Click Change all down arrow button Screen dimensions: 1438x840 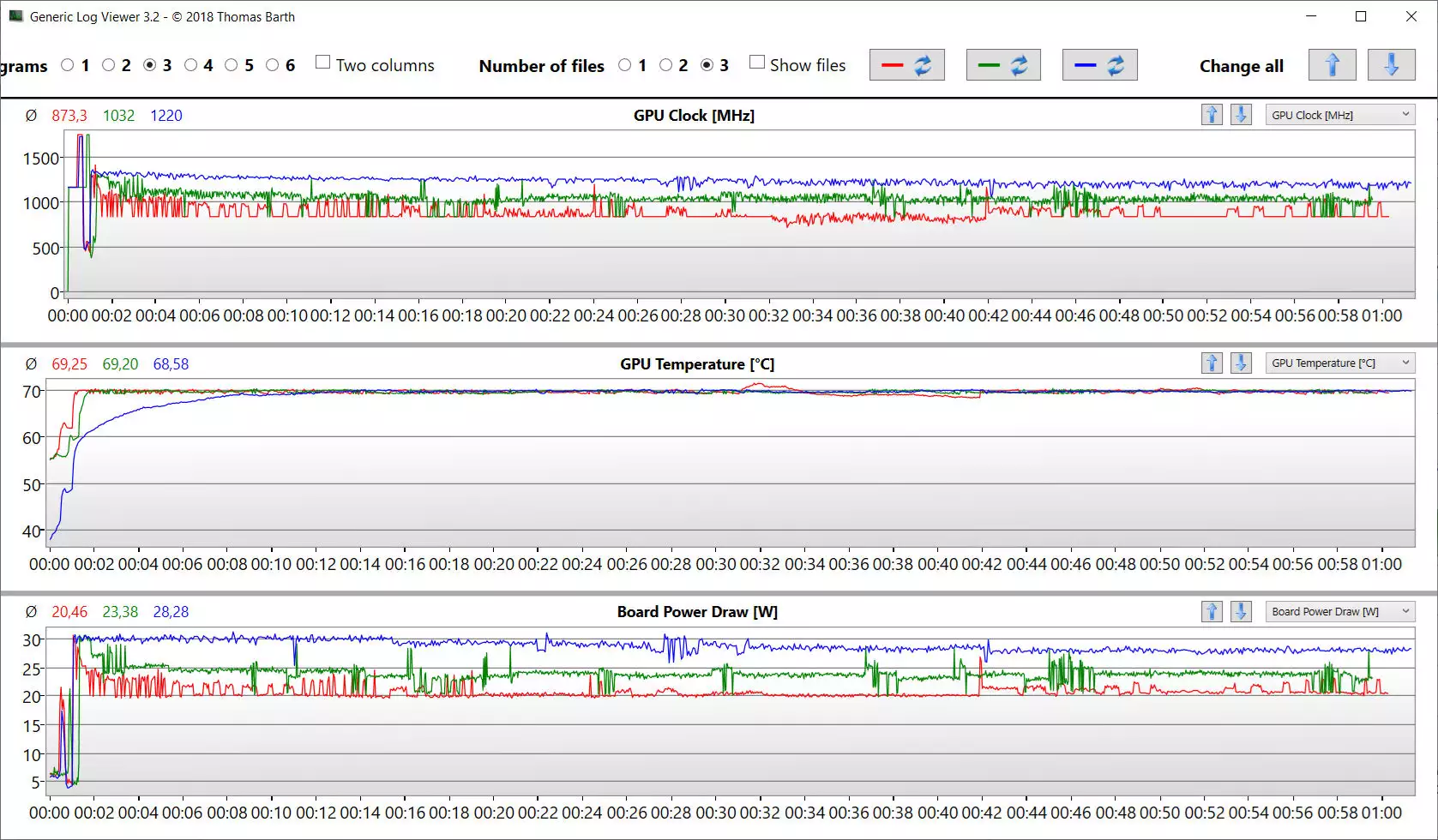click(x=1390, y=65)
